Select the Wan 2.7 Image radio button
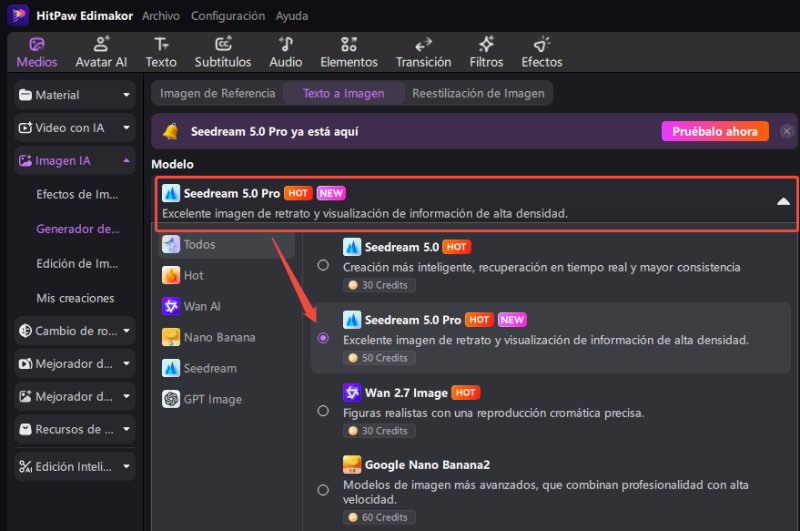The image size is (800, 531). tap(323, 411)
